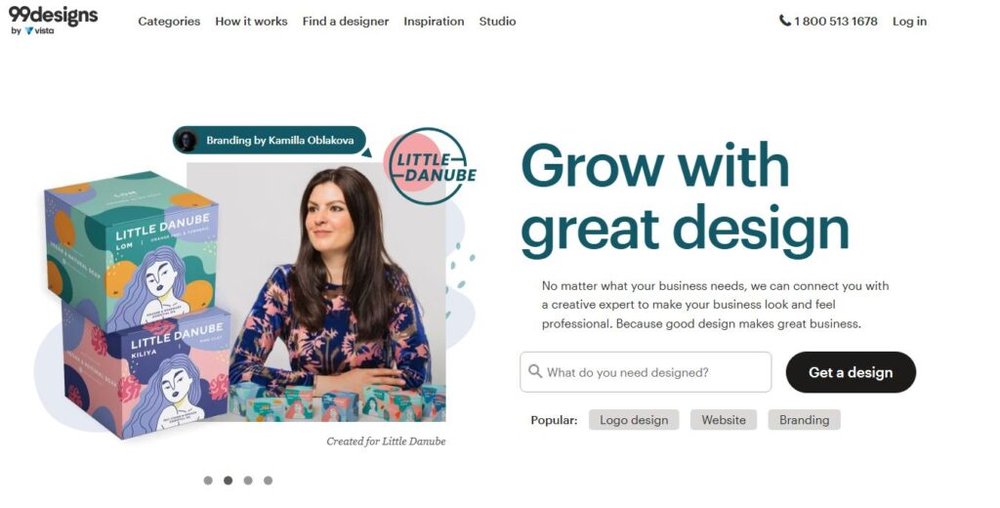Open the Studio link
1000x508 pixels.
click(497, 21)
